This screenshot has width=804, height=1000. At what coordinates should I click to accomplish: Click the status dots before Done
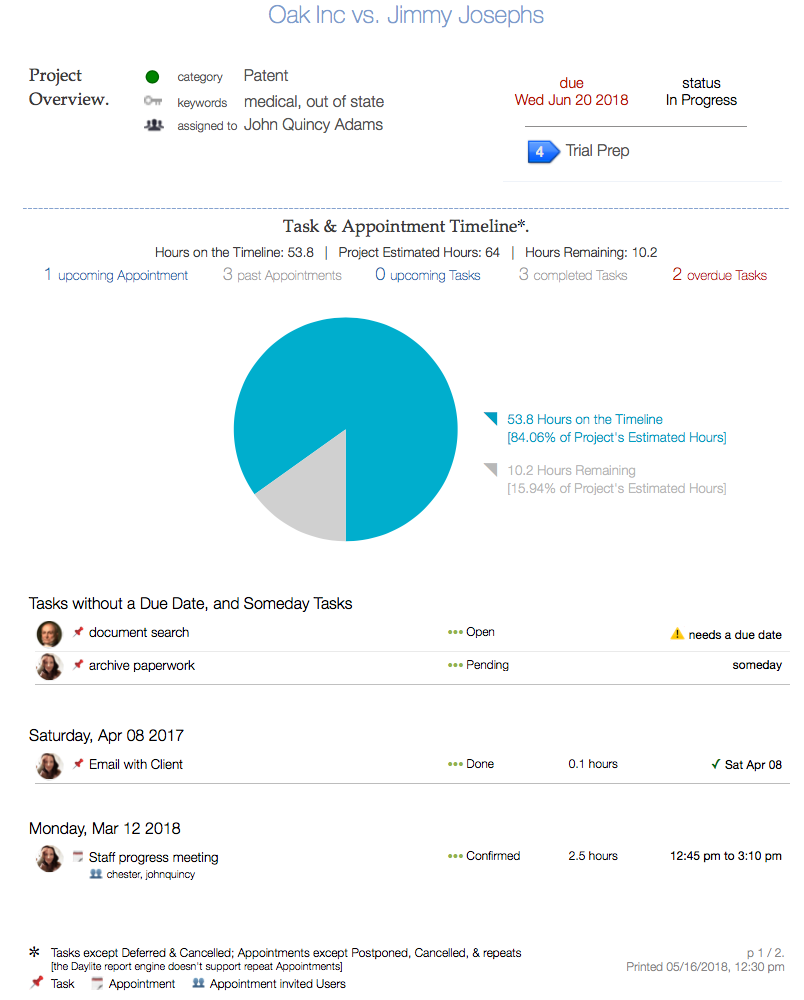(455, 764)
